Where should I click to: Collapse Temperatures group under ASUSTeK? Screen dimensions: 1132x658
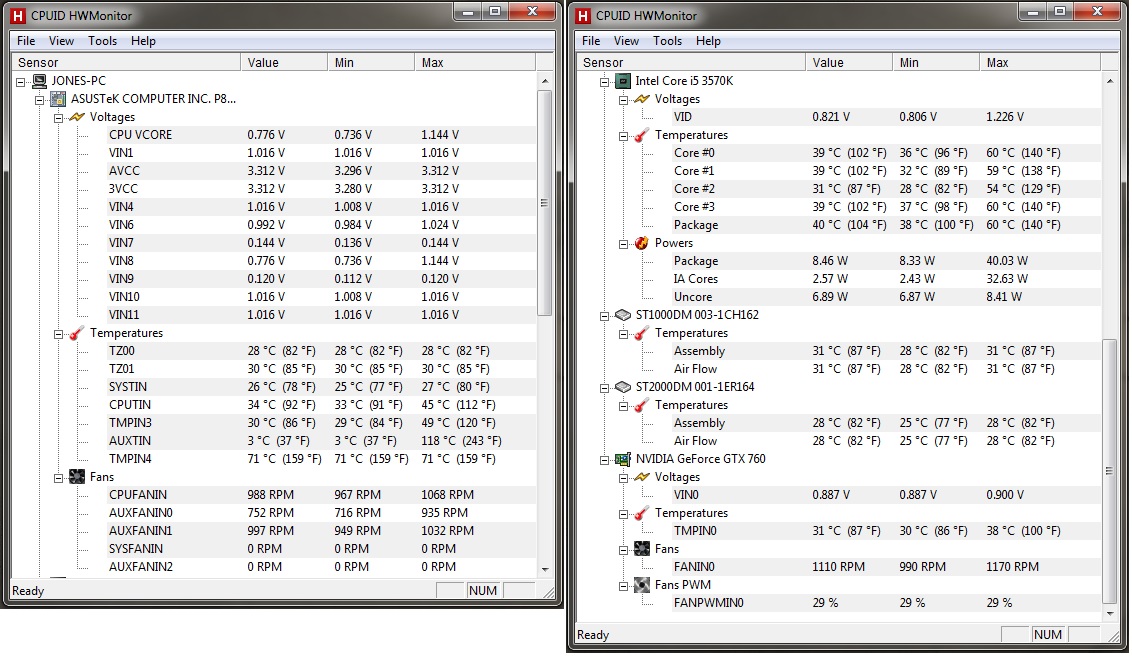pos(58,334)
